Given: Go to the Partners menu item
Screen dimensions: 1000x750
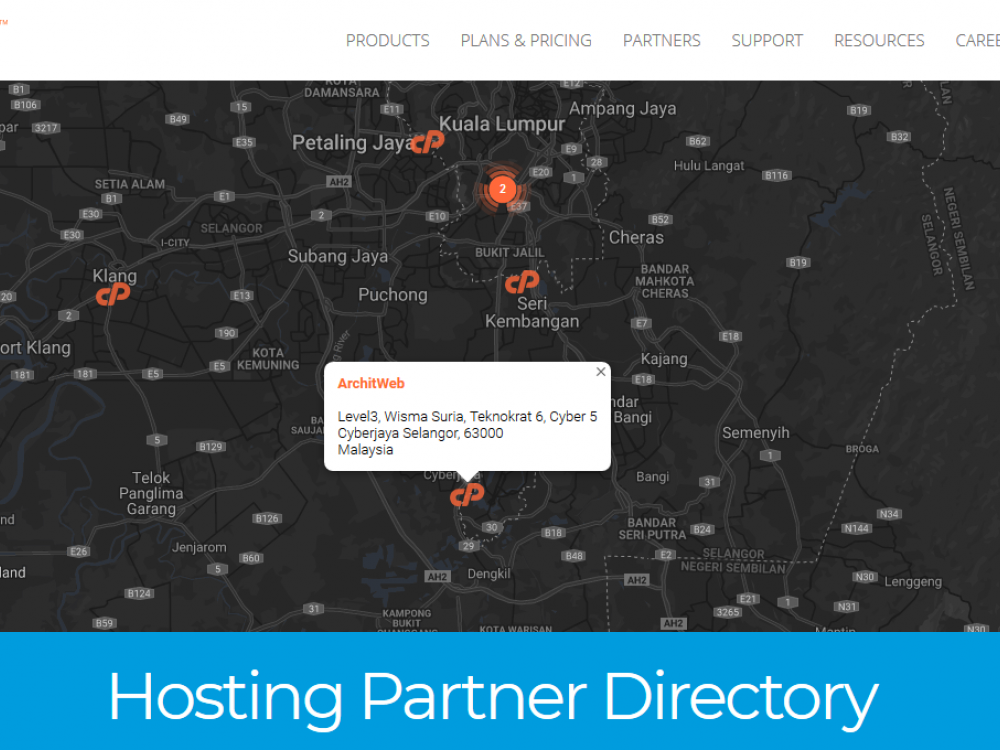Looking at the screenshot, I should tap(661, 40).
